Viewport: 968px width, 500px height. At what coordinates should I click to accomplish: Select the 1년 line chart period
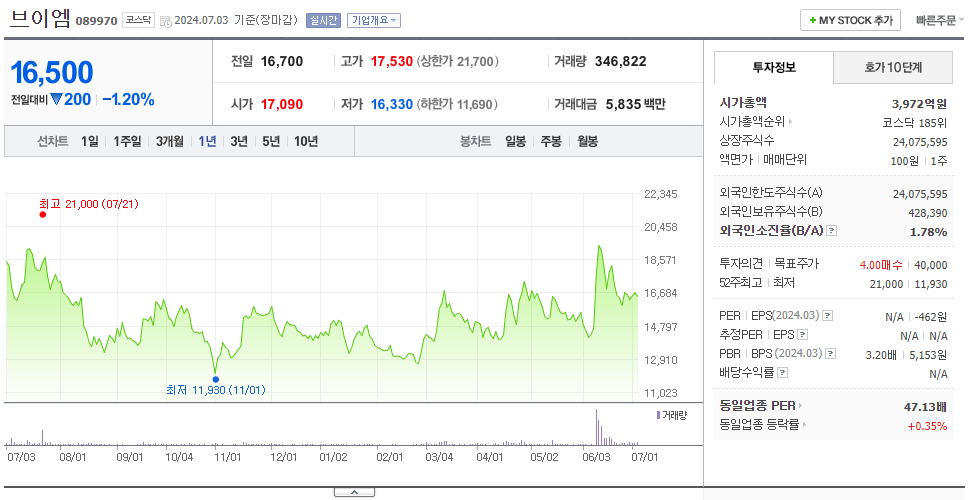pos(207,141)
